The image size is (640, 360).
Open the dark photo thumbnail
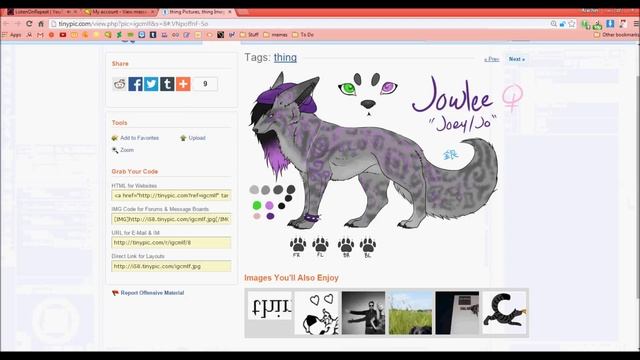pyautogui.click(x=457, y=313)
